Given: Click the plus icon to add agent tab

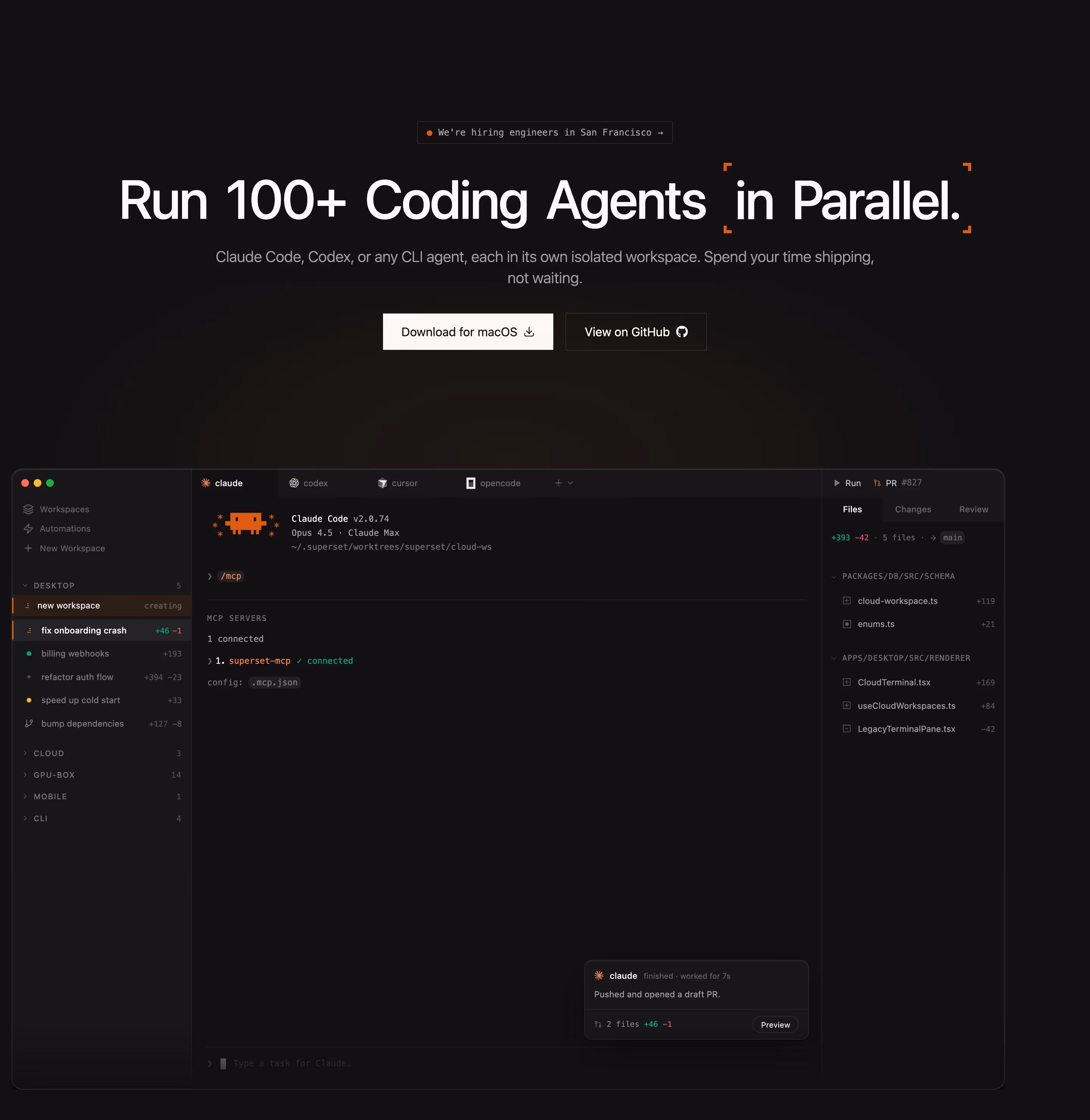Looking at the screenshot, I should [x=558, y=483].
